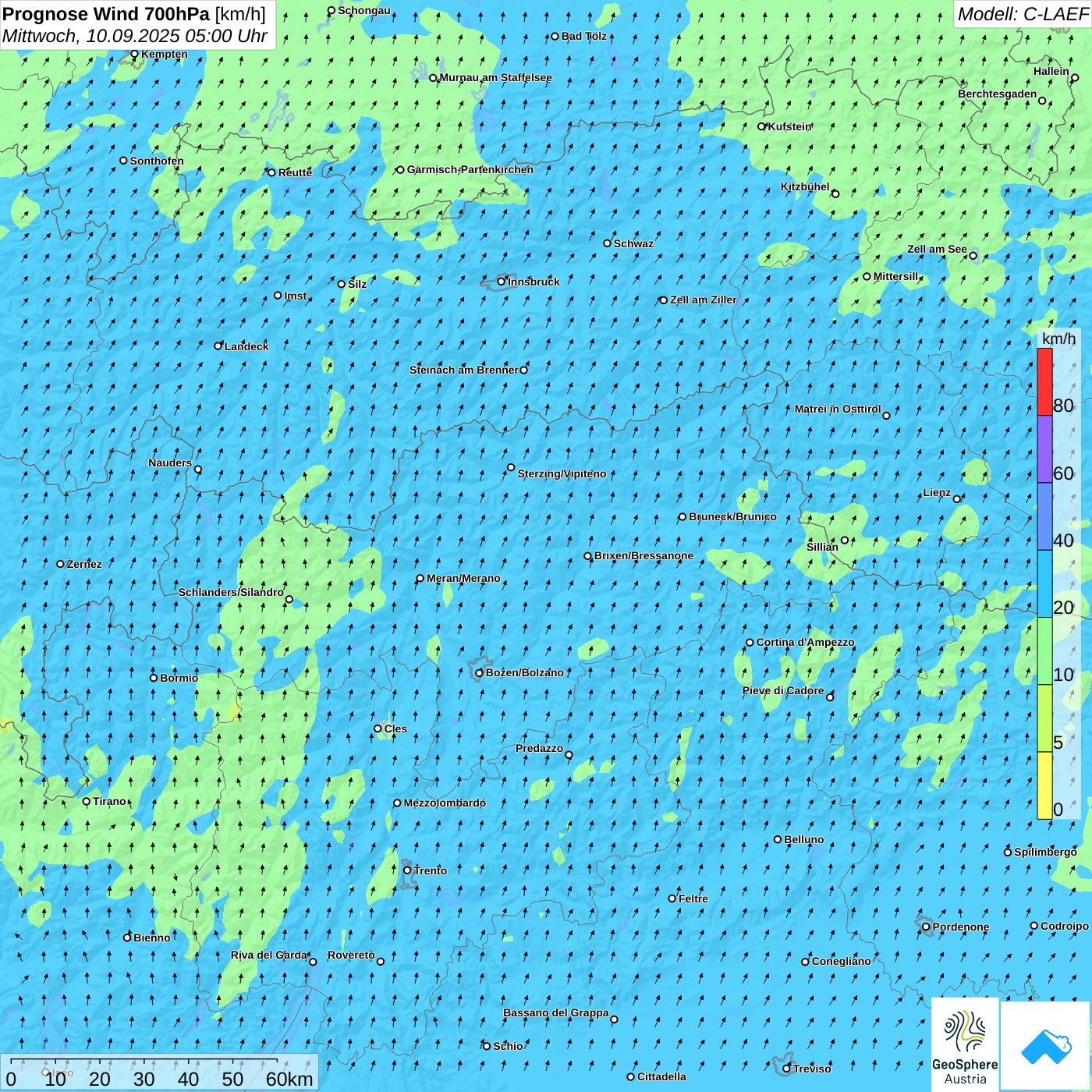Click the Schlanders/Silandro label
The image size is (1092, 1092).
pyautogui.click(x=231, y=592)
